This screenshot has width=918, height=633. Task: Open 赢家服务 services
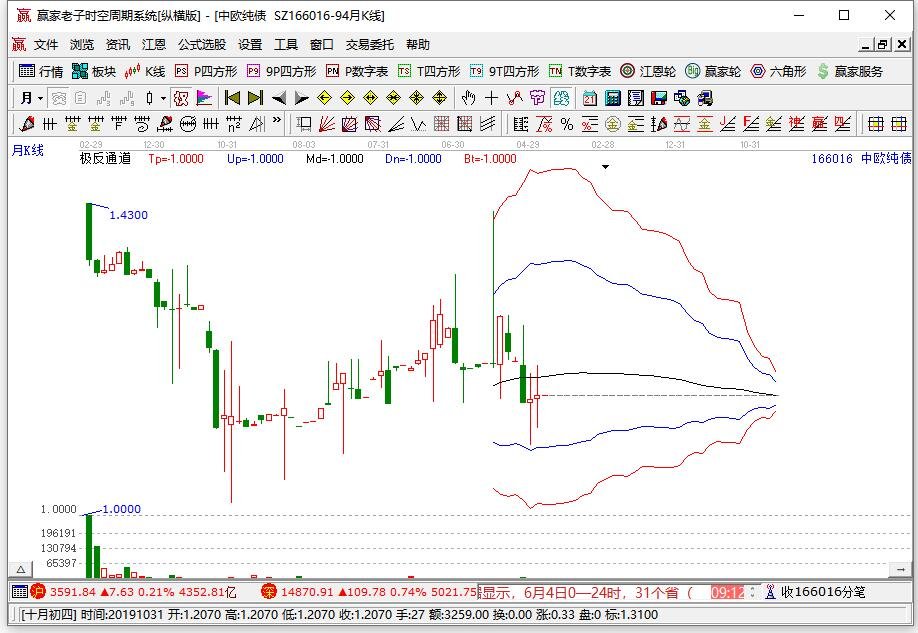pyautogui.click(x=850, y=71)
